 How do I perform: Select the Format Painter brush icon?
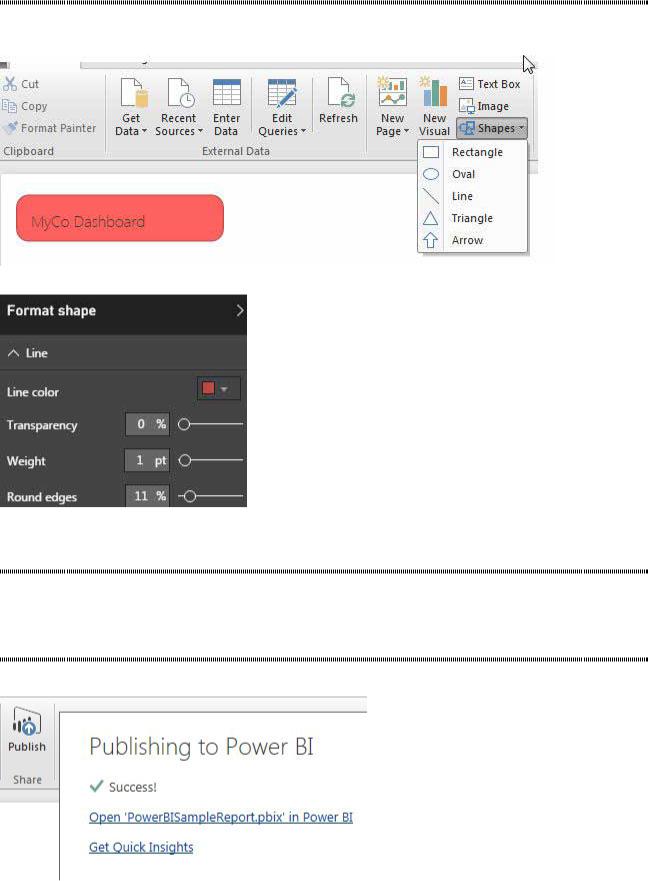coord(10,128)
